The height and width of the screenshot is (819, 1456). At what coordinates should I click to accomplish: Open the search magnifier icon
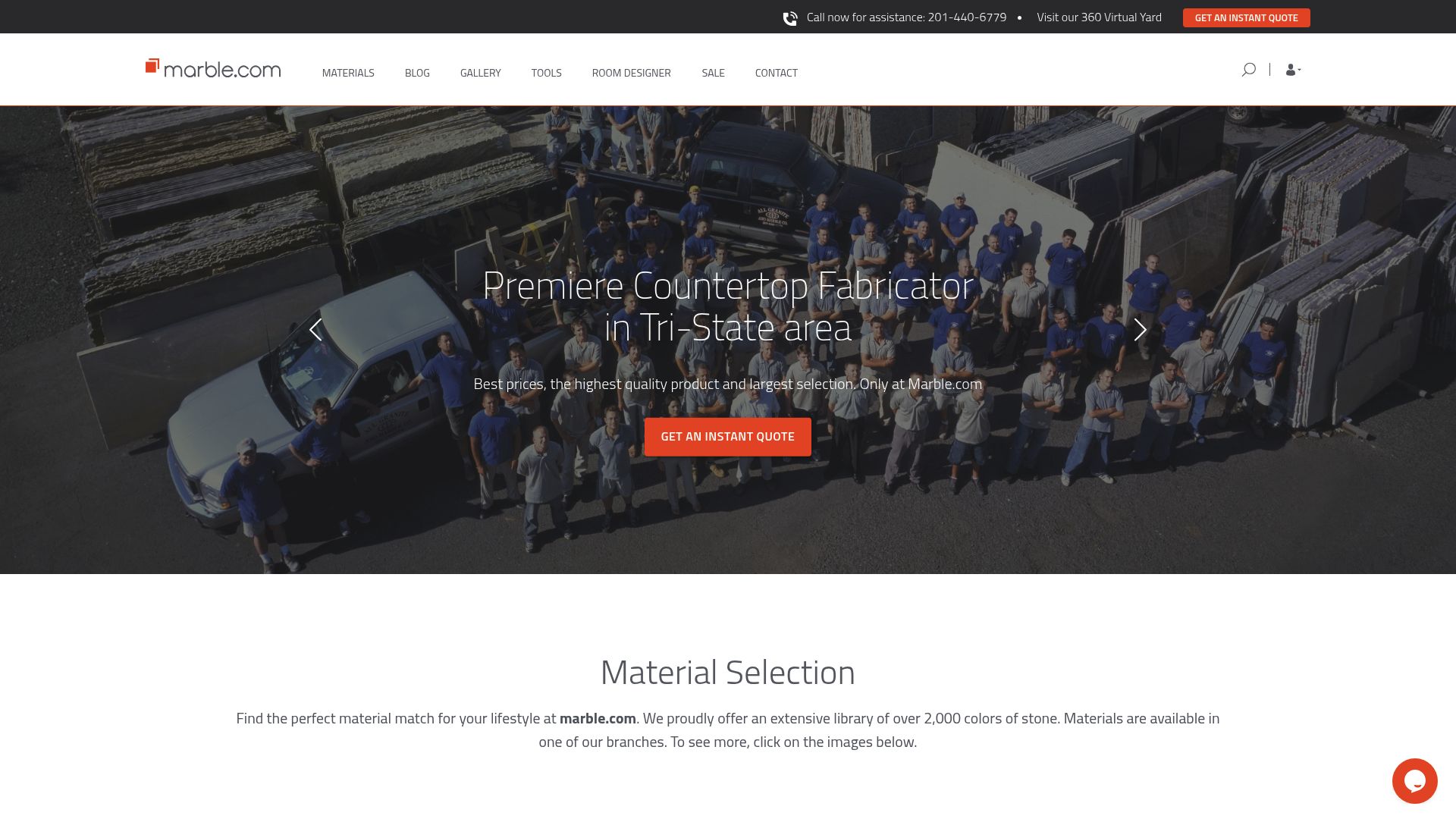click(x=1248, y=70)
